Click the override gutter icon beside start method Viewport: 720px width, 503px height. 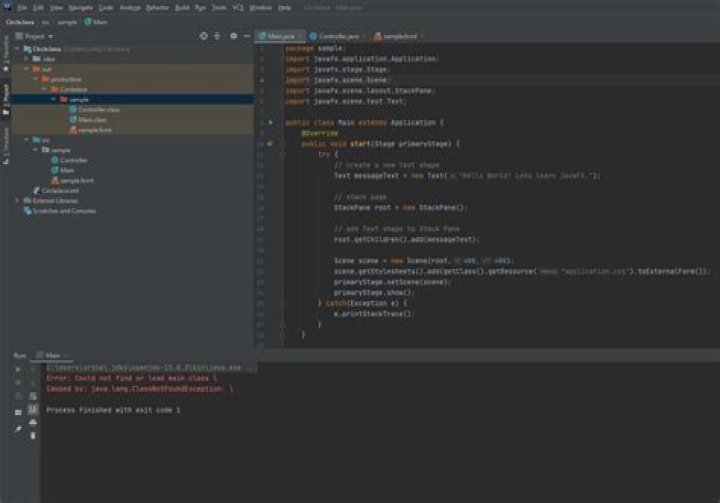point(270,144)
